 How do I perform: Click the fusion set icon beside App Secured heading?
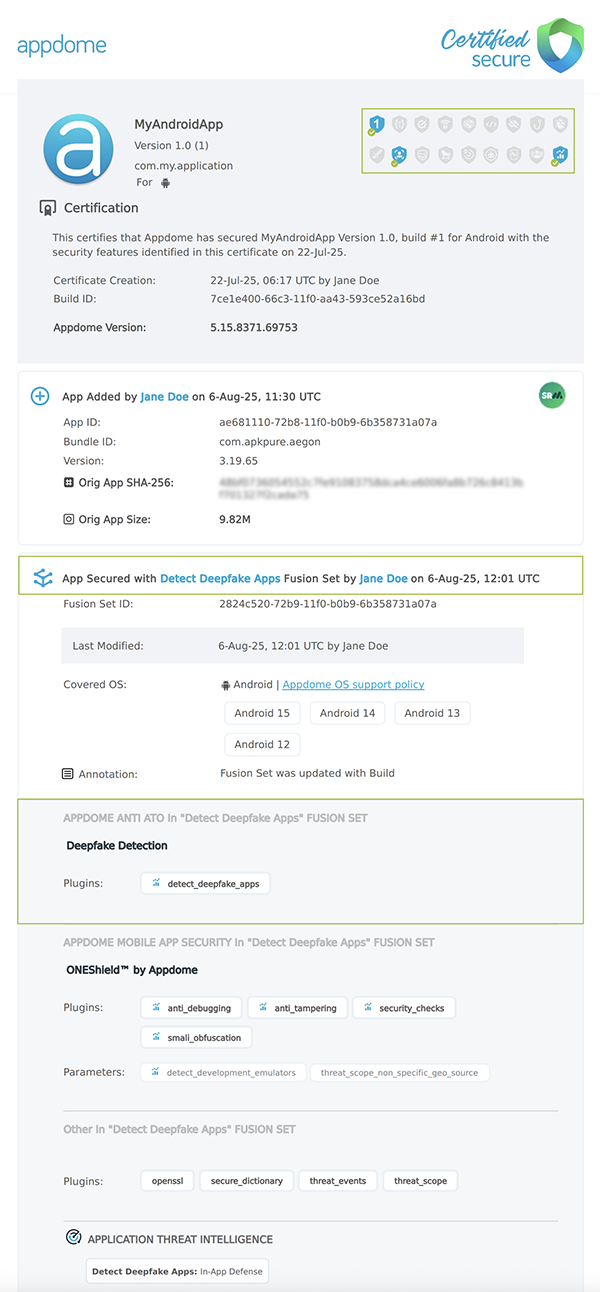point(40,577)
